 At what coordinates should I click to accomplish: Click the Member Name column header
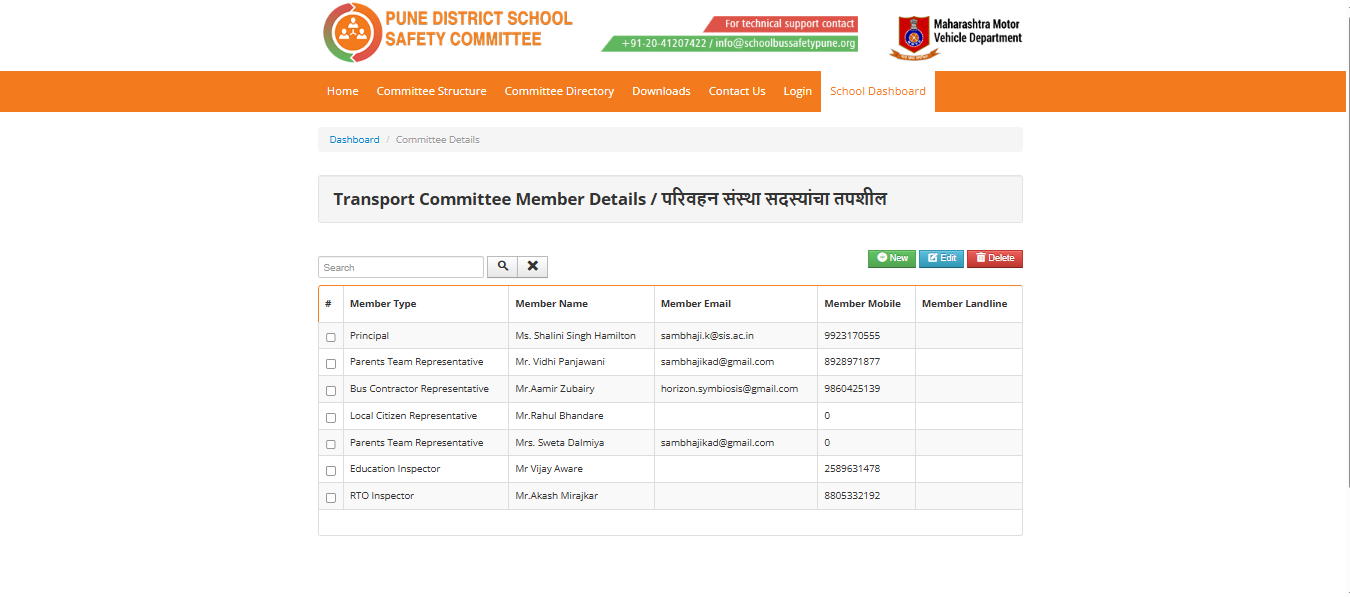[x=552, y=304]
